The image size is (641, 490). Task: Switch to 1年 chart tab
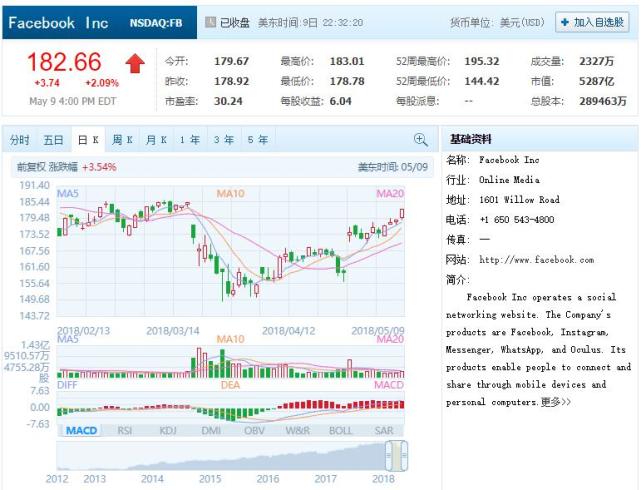[190, 140]
